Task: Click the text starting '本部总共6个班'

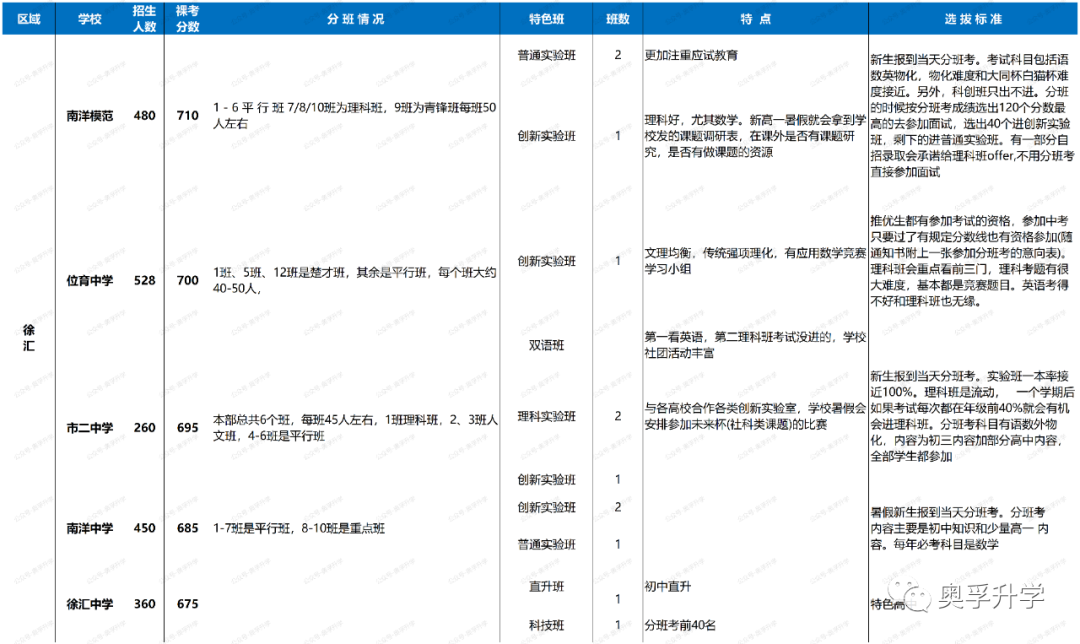Action: coord(355,428)
